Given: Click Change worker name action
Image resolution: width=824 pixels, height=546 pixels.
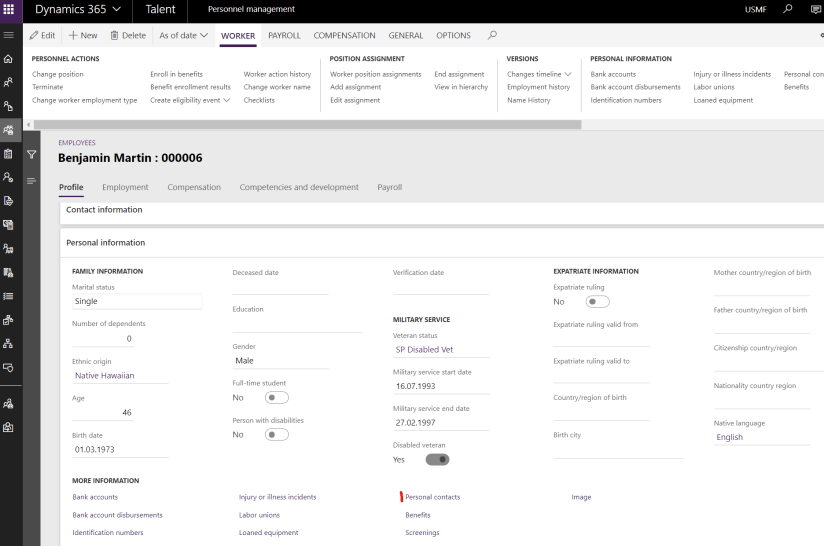Looking at the screenshot, I should tap(277, 87).
